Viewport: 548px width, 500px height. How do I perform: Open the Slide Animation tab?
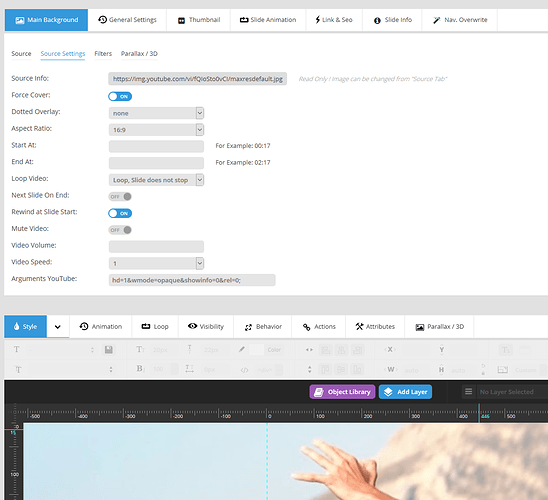[x=268, y=20]
